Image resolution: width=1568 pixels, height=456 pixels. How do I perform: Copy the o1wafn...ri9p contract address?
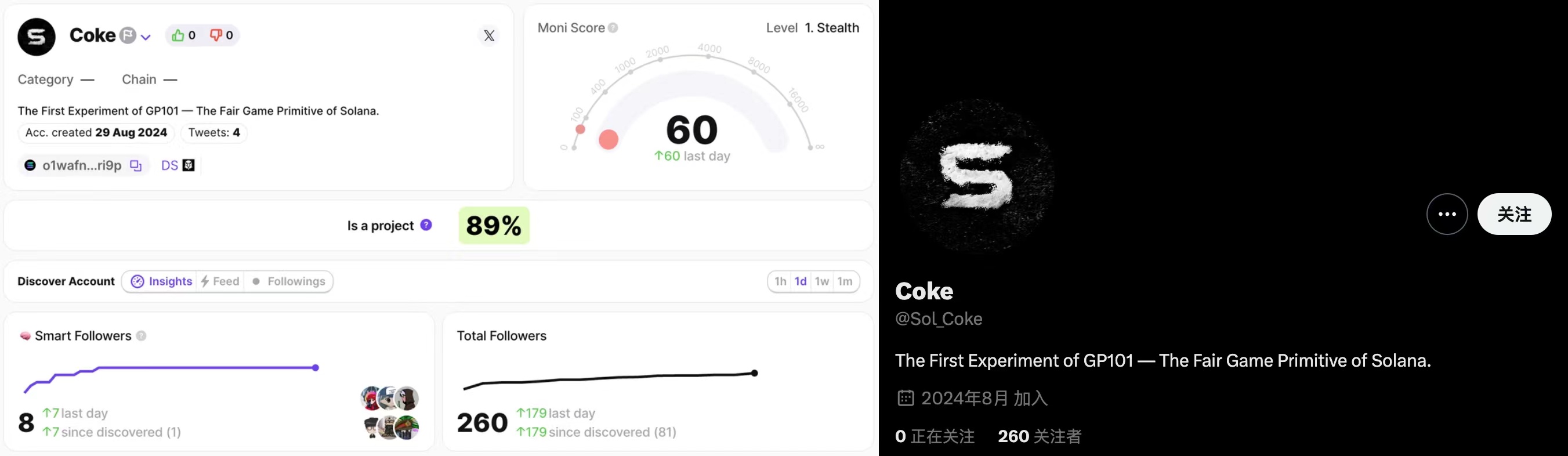(136, 165)
